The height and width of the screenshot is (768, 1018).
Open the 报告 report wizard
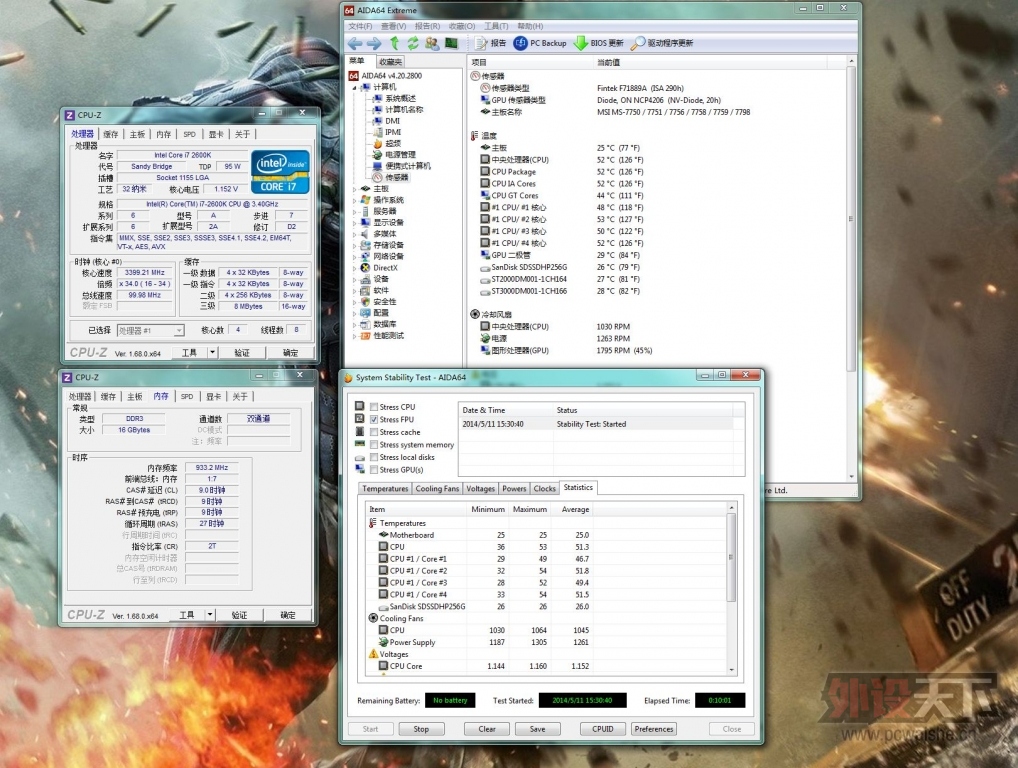point(490,43)
